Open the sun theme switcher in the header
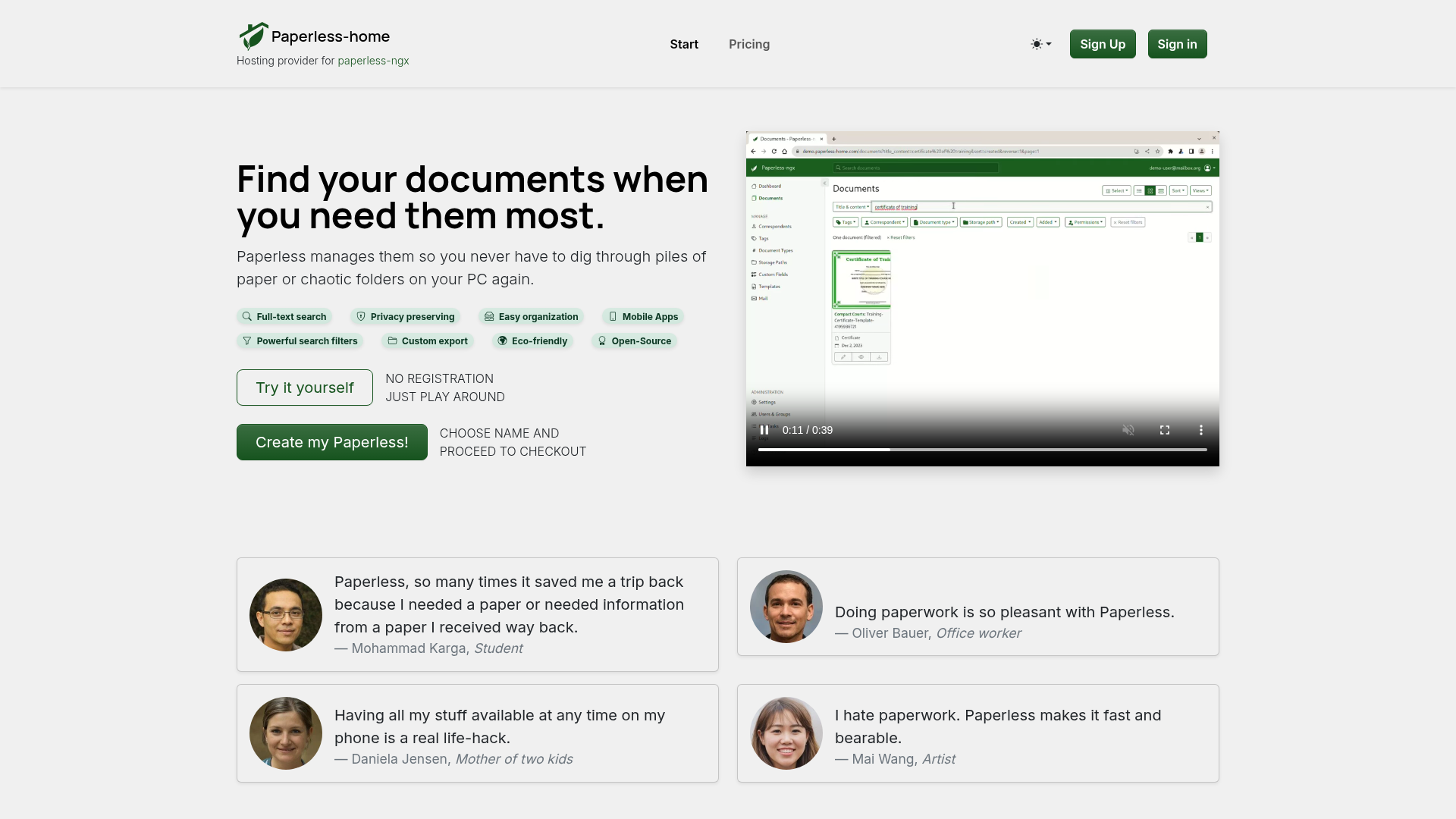This screenshot has height=819, width=1456. point(1040,44)
